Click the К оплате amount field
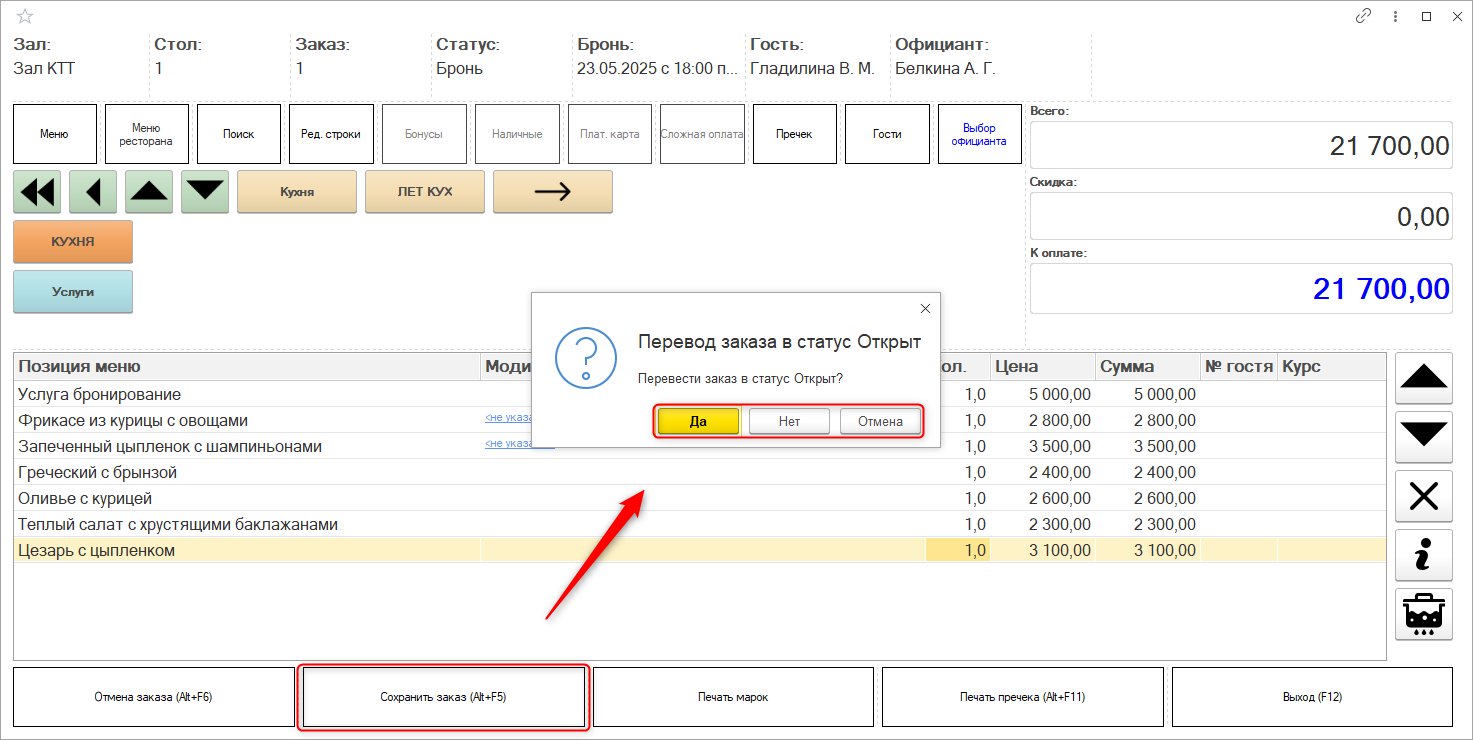Viewport: 1473px width, 740px height. pyautogui.click(x=1240, y=289)
